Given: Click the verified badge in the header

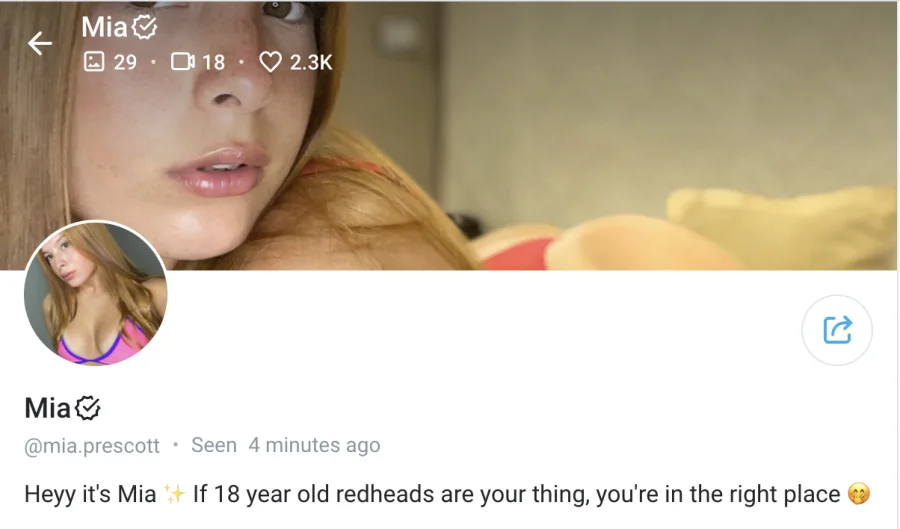Looking at the screenshot, I should pyautogui.click(x=144, y=27).
